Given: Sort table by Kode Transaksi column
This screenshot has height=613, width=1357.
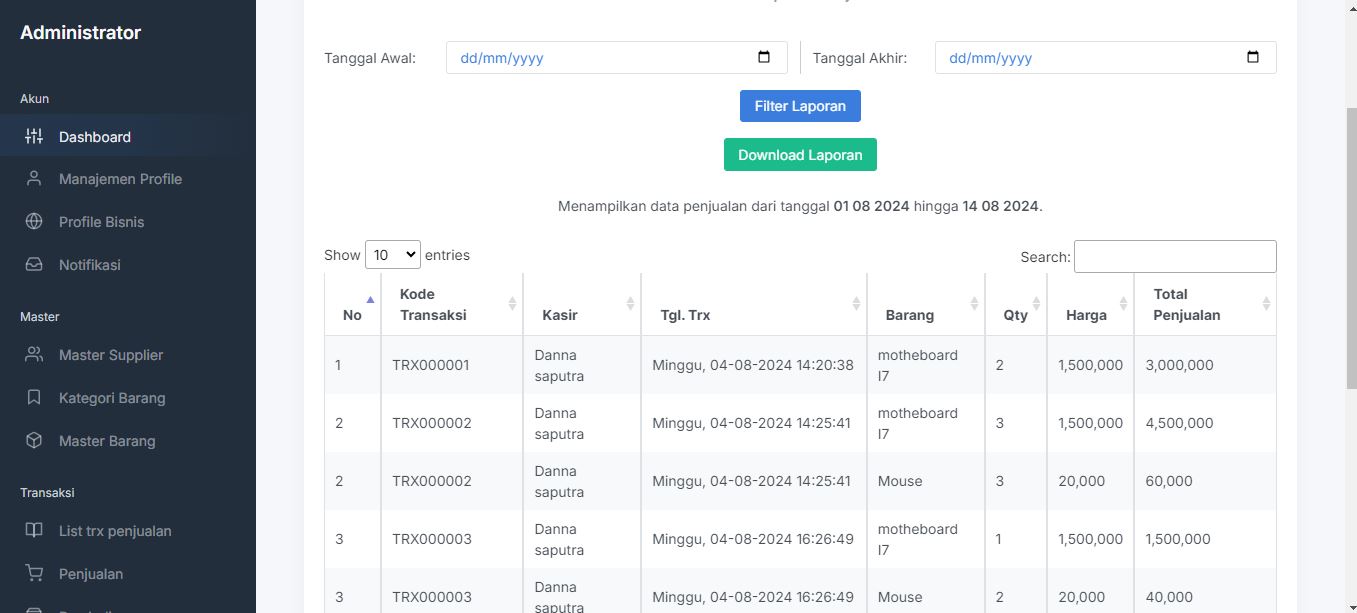Looking at the screenshot, I should tap(451, 304).
